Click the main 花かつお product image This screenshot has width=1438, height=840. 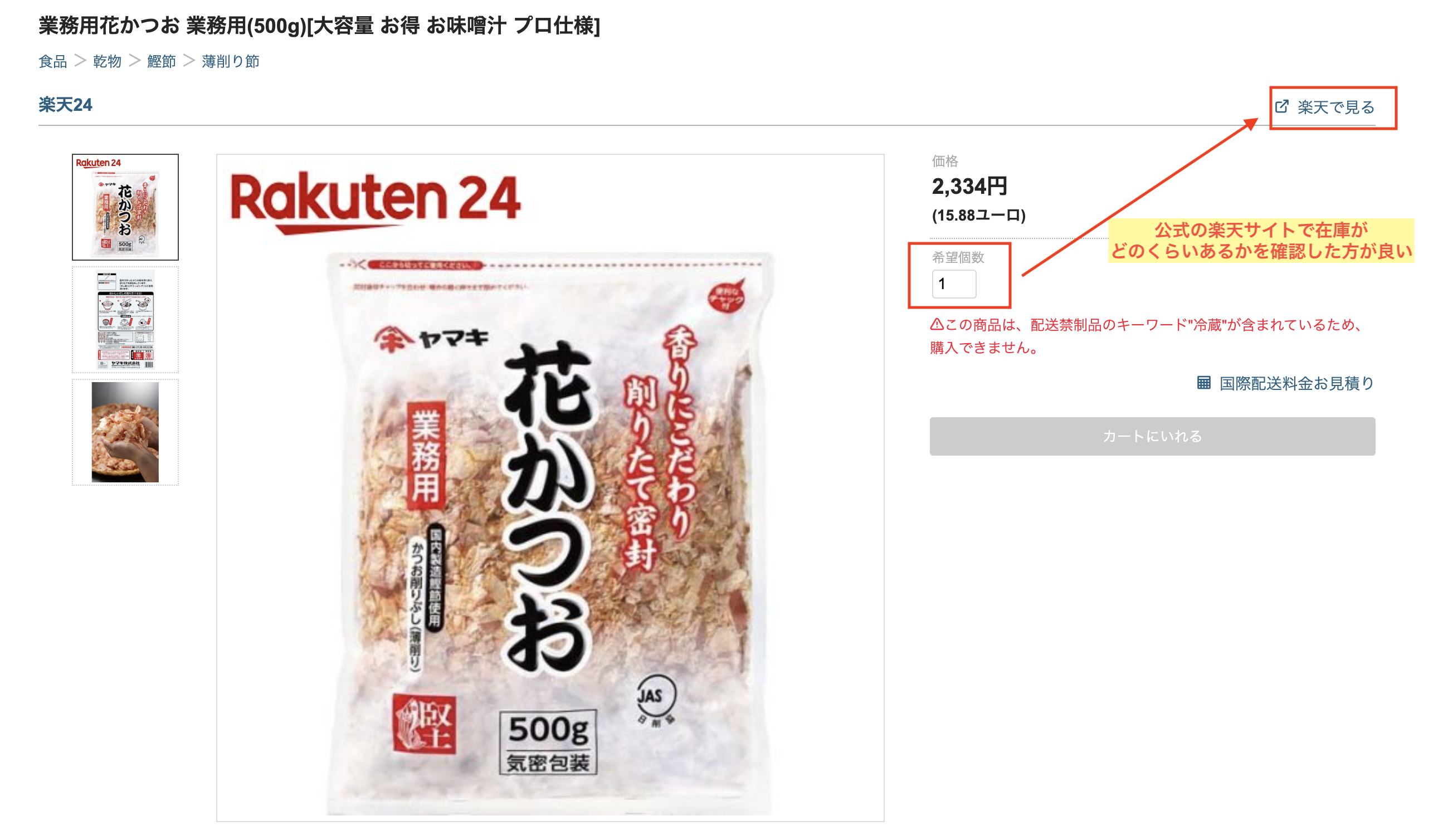tap(550, 488)
